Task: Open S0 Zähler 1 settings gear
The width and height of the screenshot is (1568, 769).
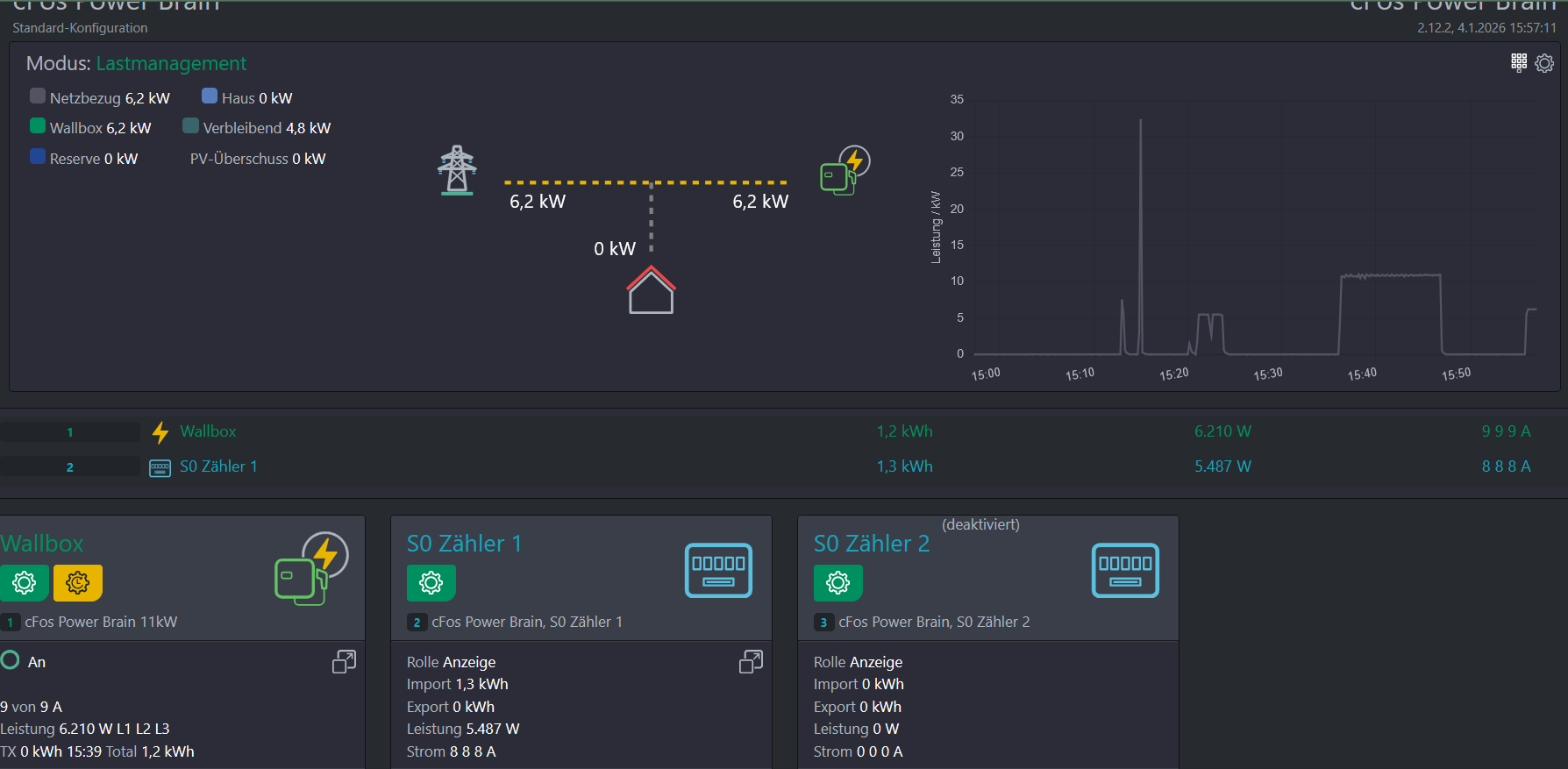Action: pos(431,583)
